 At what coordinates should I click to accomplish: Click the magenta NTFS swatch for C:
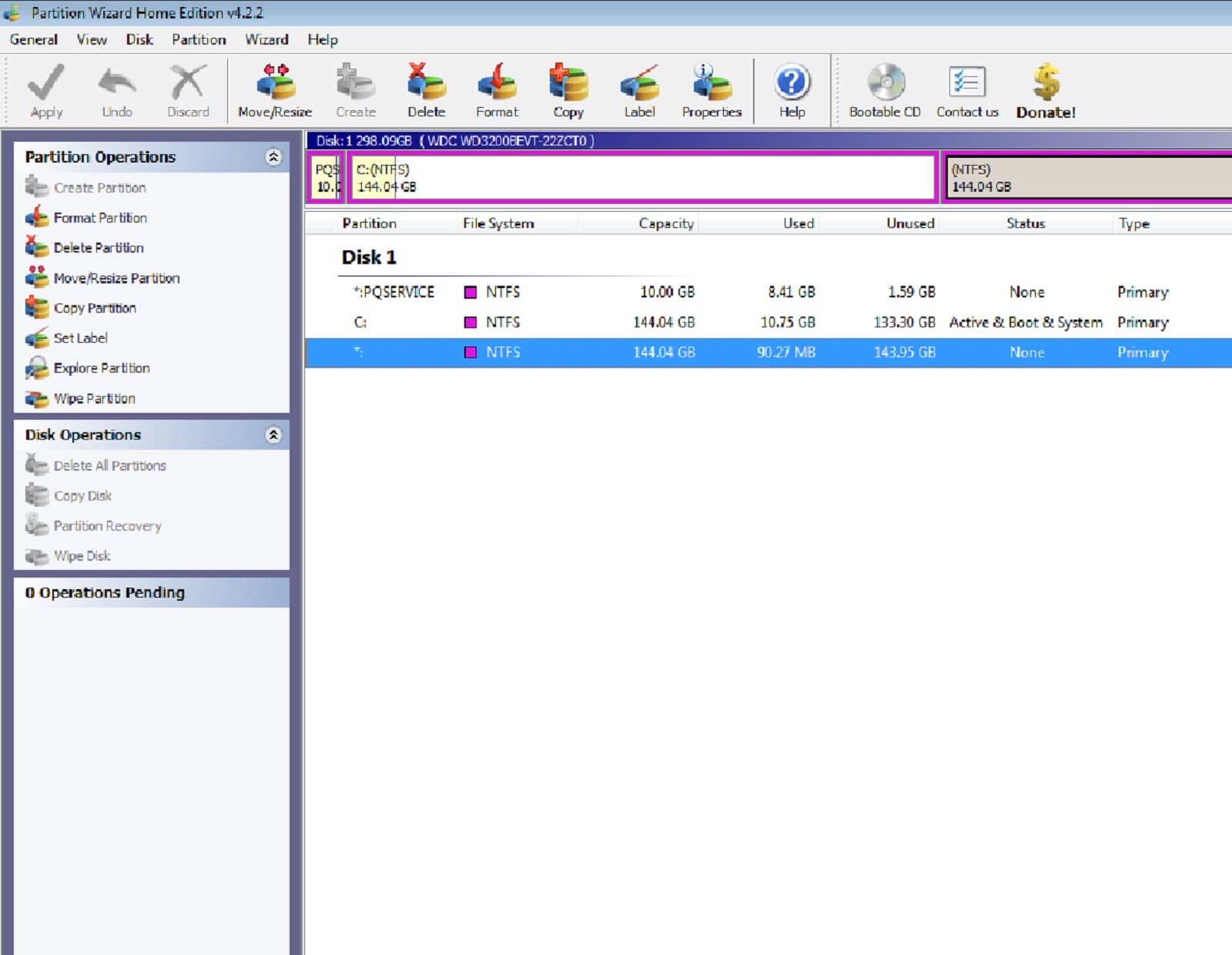pyautogui.click(x=470, y=323)
